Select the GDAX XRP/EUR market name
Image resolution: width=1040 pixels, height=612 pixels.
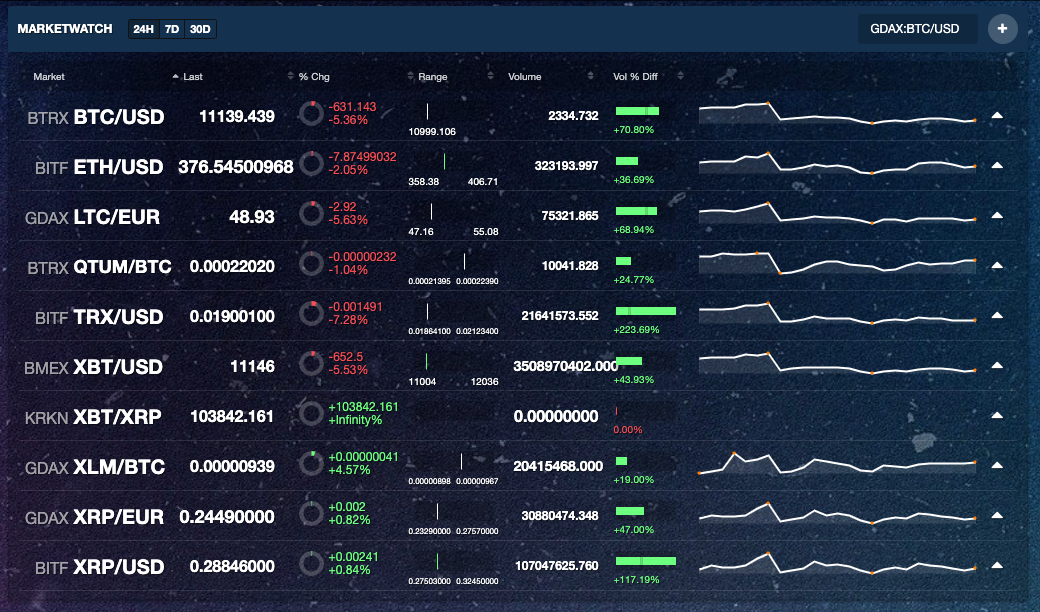pyautogui.click(x=94, y=517)
